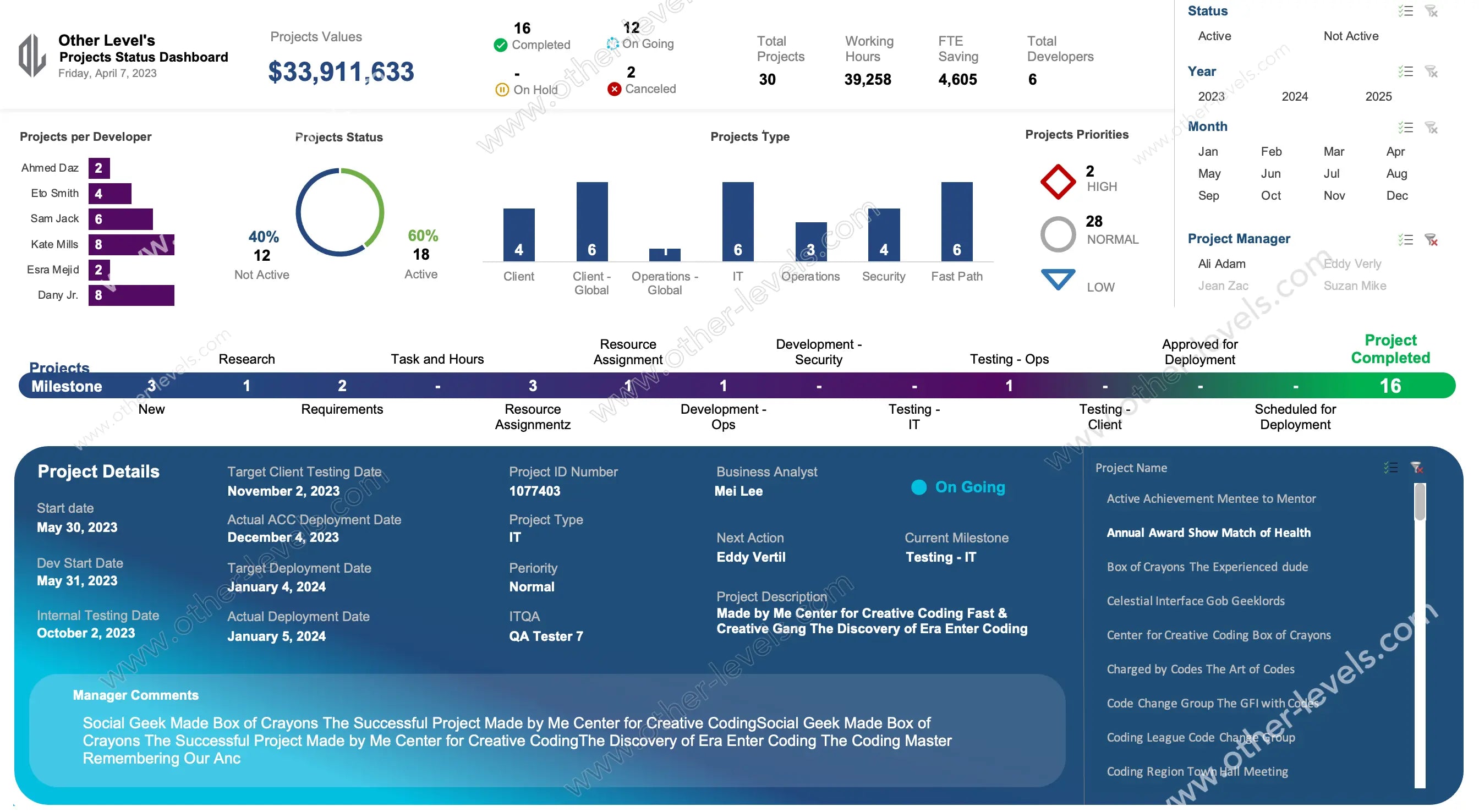Toggle multi-select on the Year slicer
This screenshot has height=812, width=1479.
[1405, 71]
